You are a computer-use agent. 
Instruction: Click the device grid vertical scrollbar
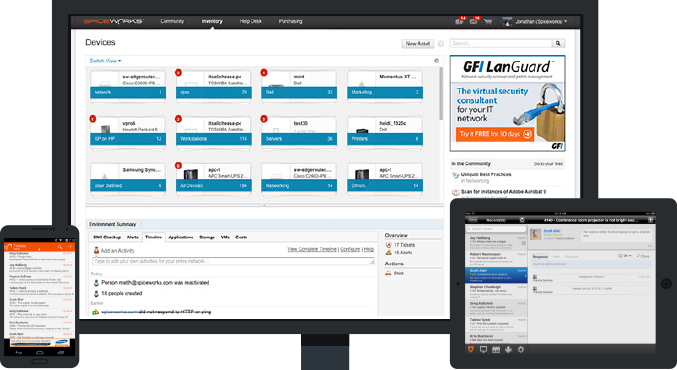click(x=441, y=93)
